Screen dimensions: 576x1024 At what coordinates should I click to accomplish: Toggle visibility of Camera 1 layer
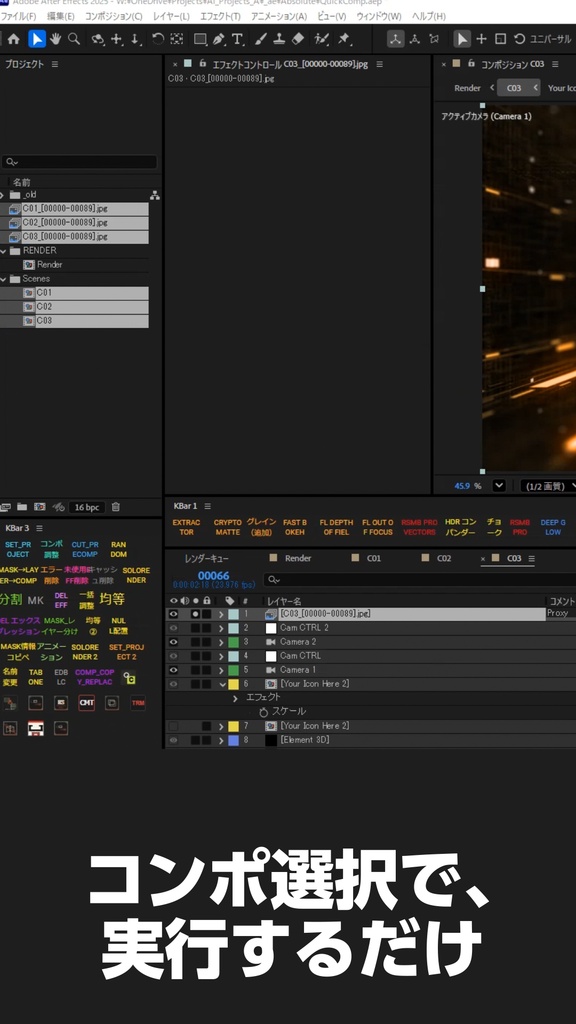[173, 669]
